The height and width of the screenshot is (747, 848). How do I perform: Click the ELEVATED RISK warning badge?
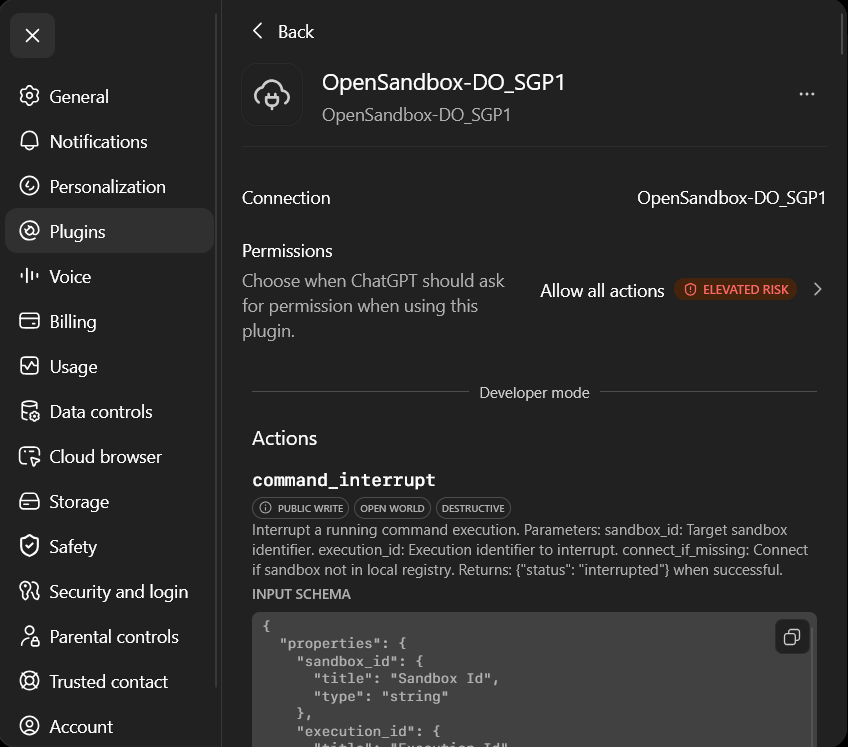[736, 290]
